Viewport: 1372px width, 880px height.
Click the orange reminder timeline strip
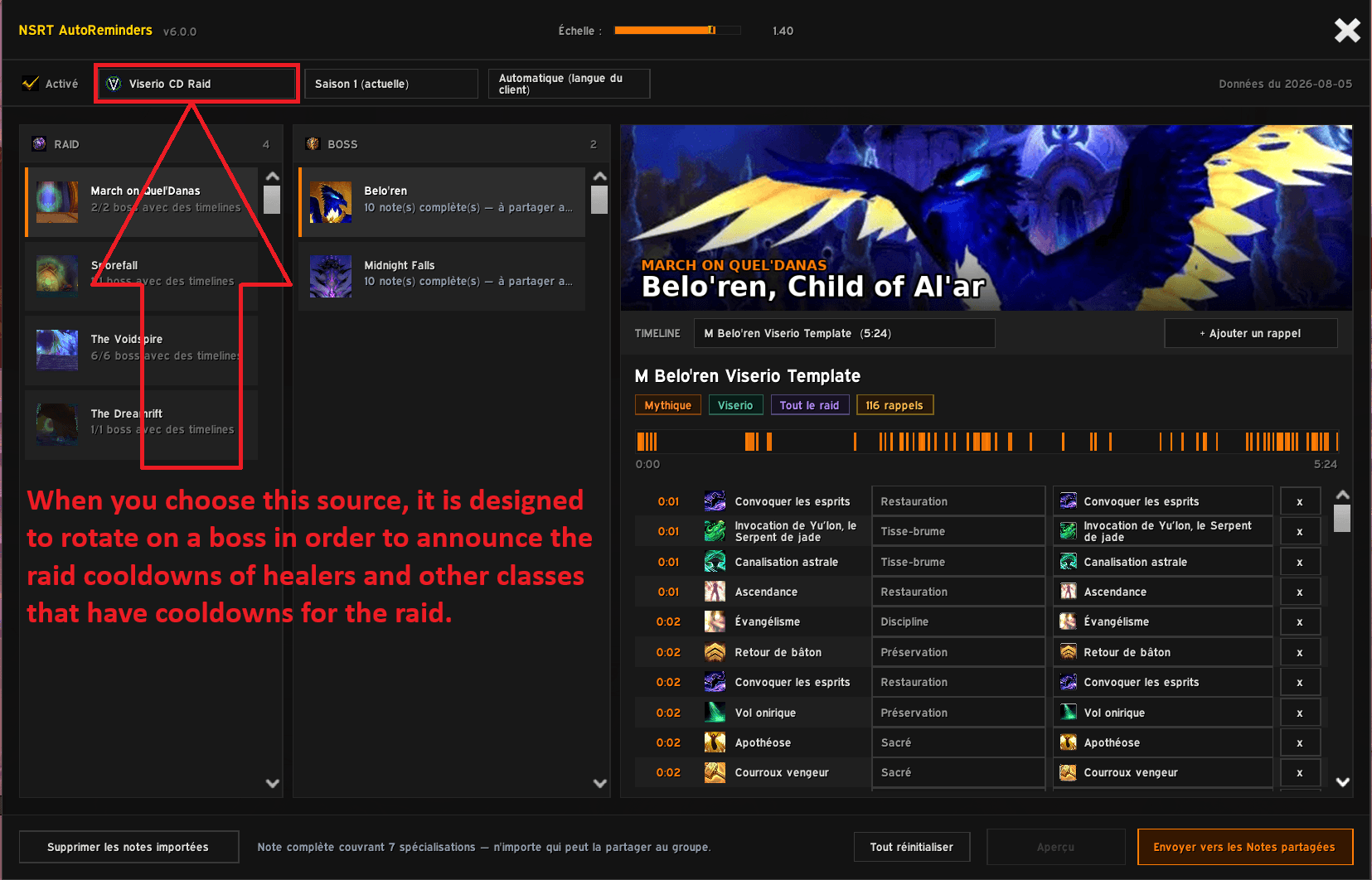click(x=987, y=442)
